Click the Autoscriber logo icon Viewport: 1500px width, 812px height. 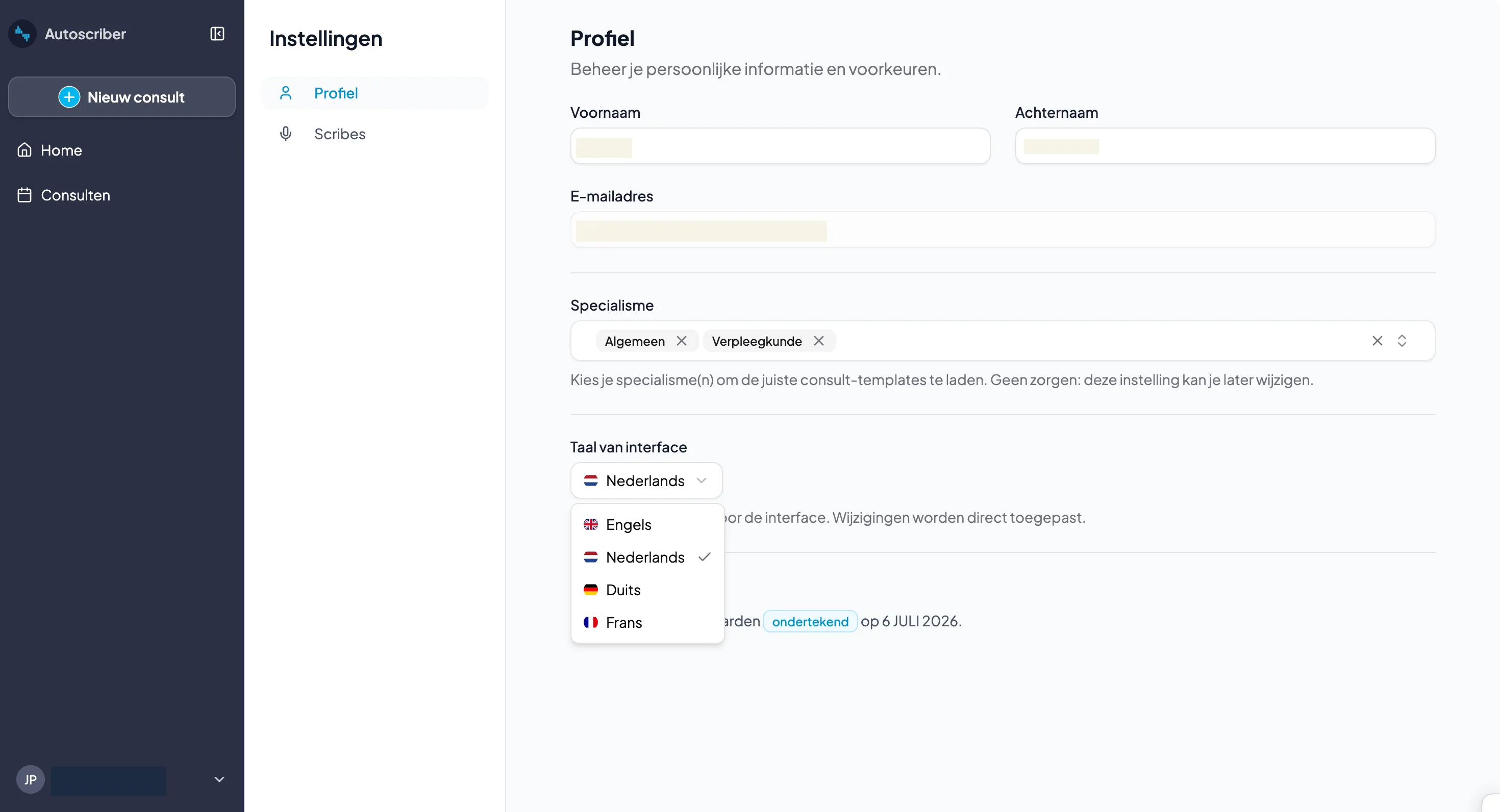(23, 34)
